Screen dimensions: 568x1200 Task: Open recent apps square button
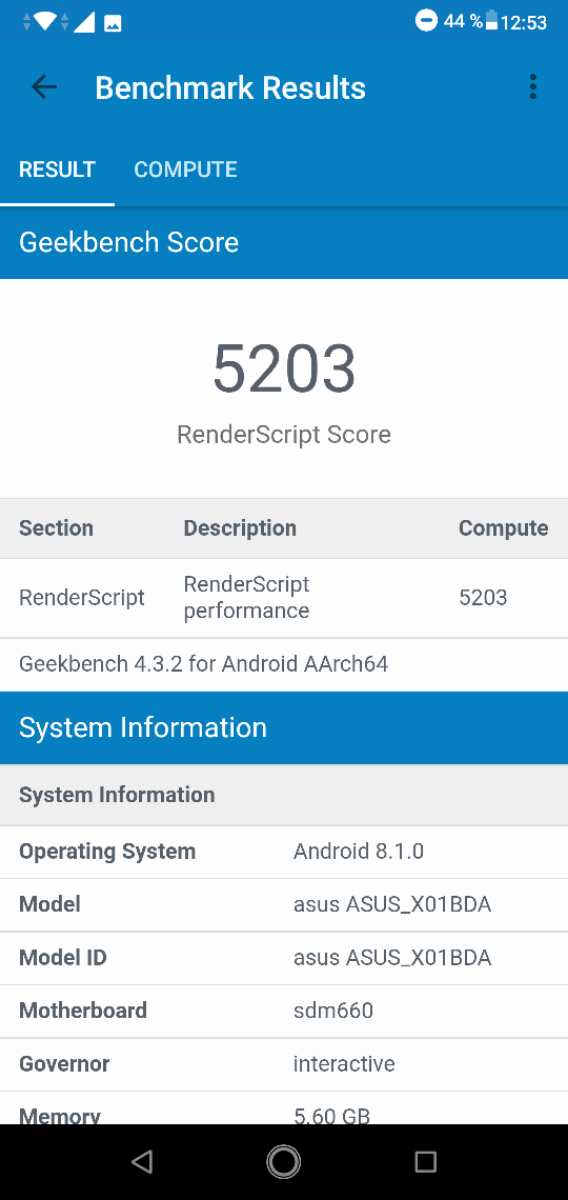(x=426, y=1161)
